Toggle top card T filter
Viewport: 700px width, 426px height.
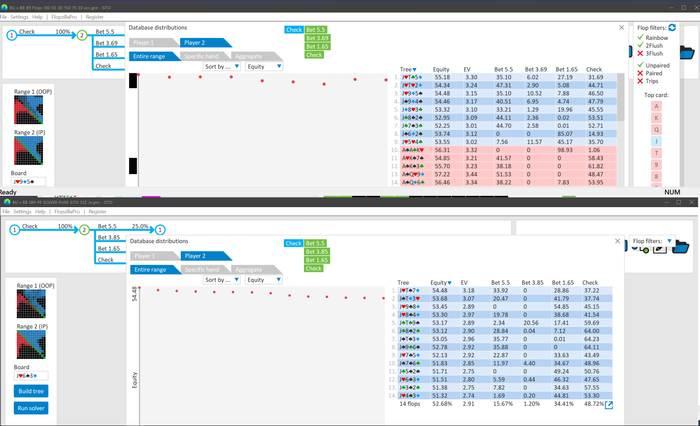(x=656, y=153)
